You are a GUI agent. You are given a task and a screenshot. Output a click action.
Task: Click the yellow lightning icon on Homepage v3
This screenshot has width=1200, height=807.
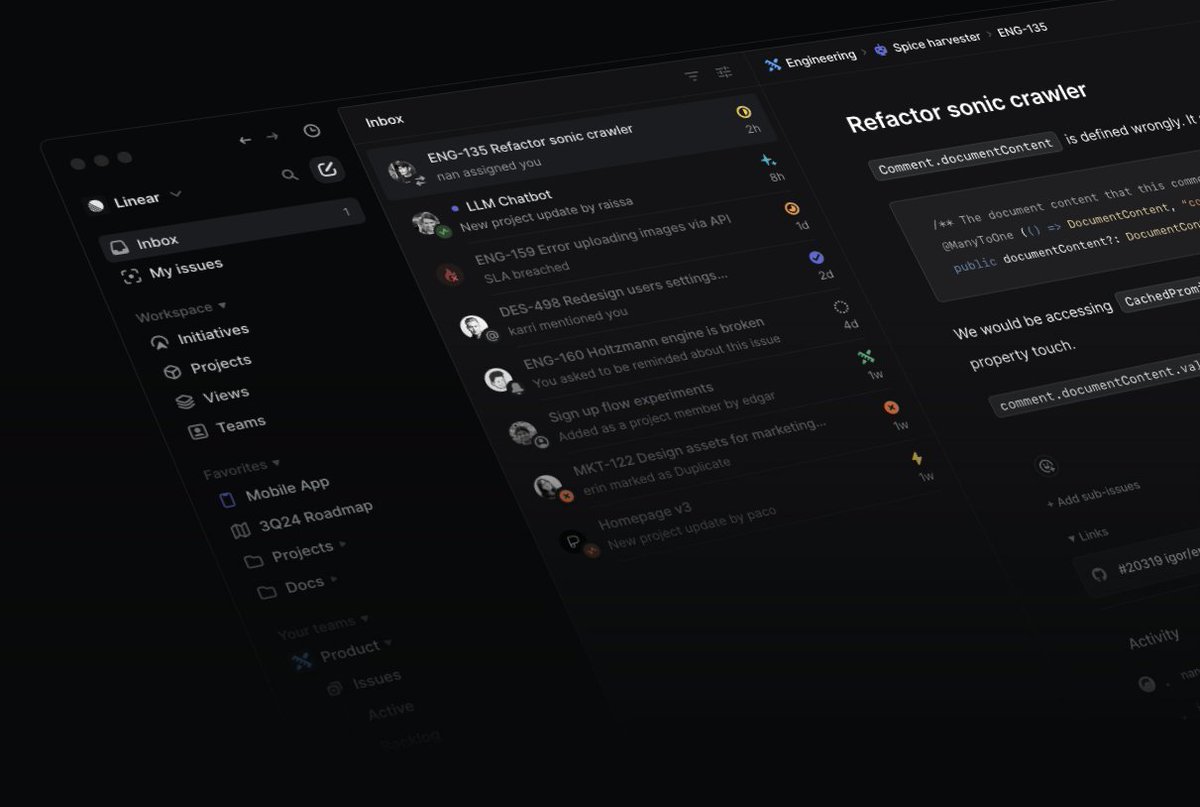[917, 458]
